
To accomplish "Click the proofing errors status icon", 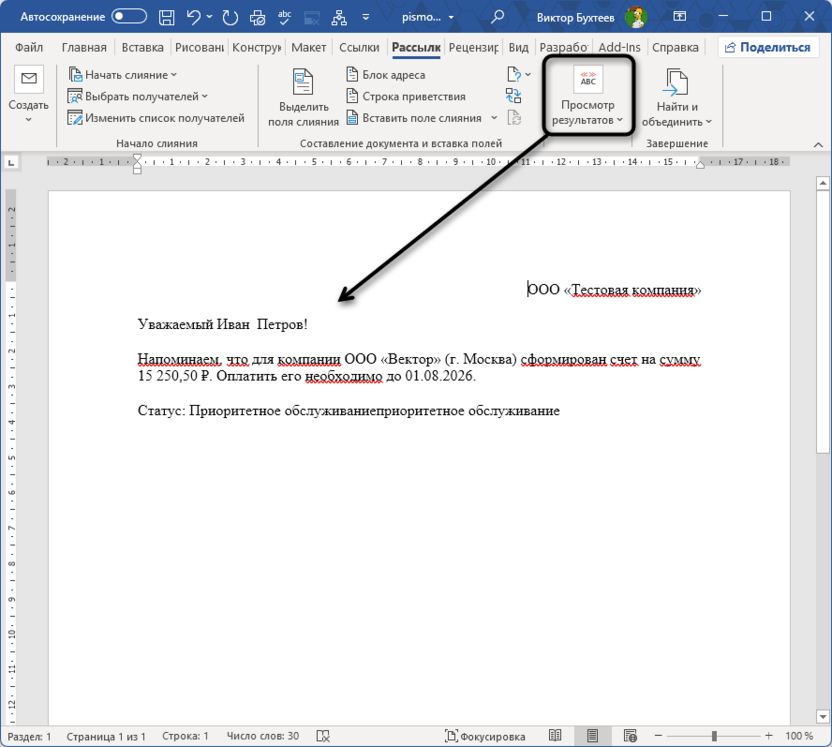I will point(323,736).
